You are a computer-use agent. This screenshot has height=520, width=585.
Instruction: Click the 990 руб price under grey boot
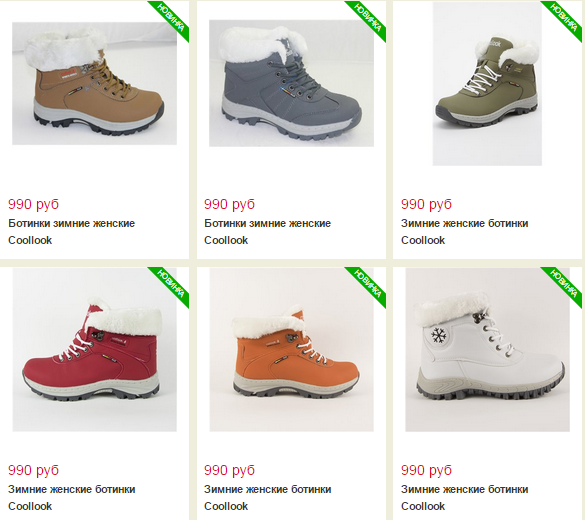click(229, 204)
